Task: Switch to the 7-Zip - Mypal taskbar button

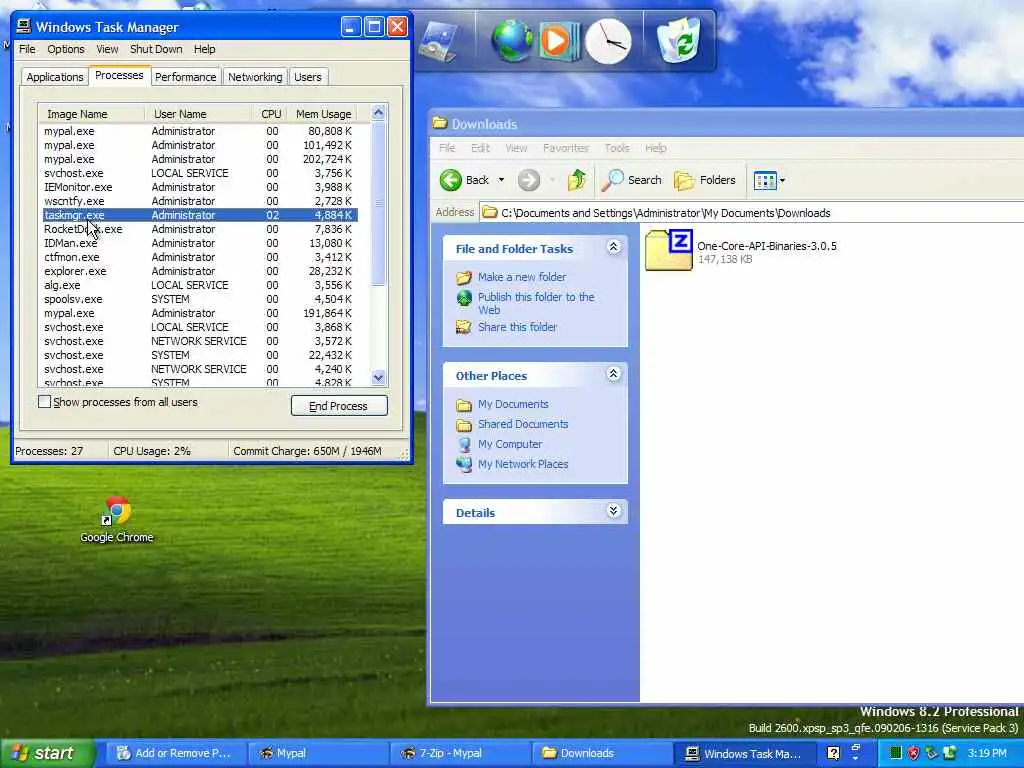Action: [x=459, y=753]
